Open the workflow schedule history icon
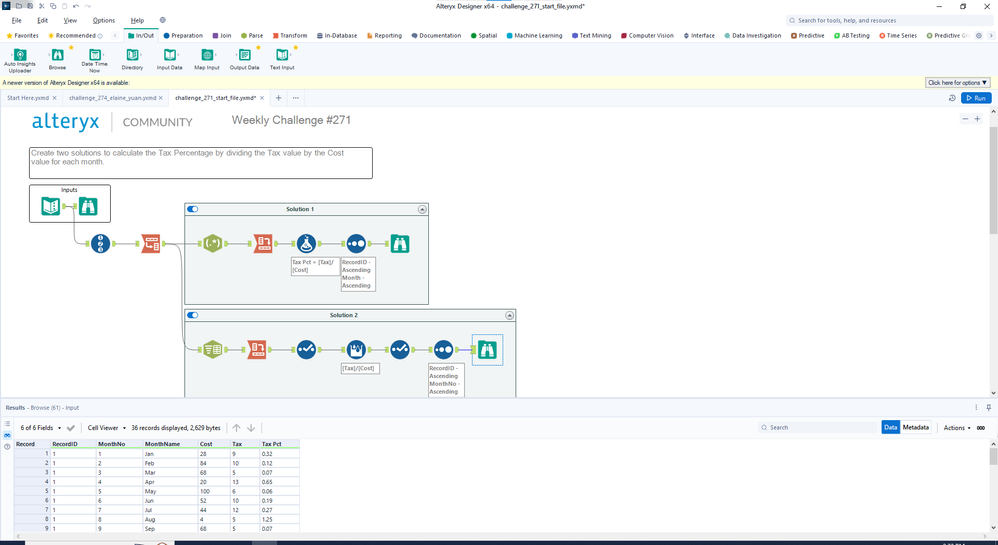Screen dimensions: 998x545 point(952,98)
